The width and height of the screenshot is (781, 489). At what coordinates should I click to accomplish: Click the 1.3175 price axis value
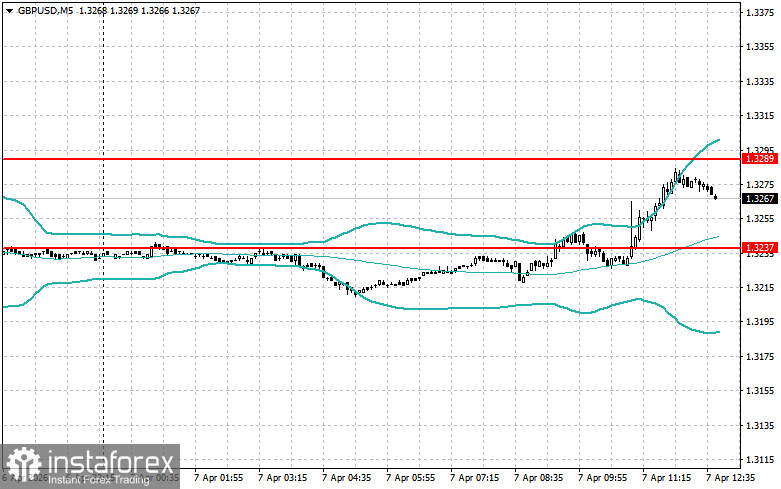tap(760, 357)
